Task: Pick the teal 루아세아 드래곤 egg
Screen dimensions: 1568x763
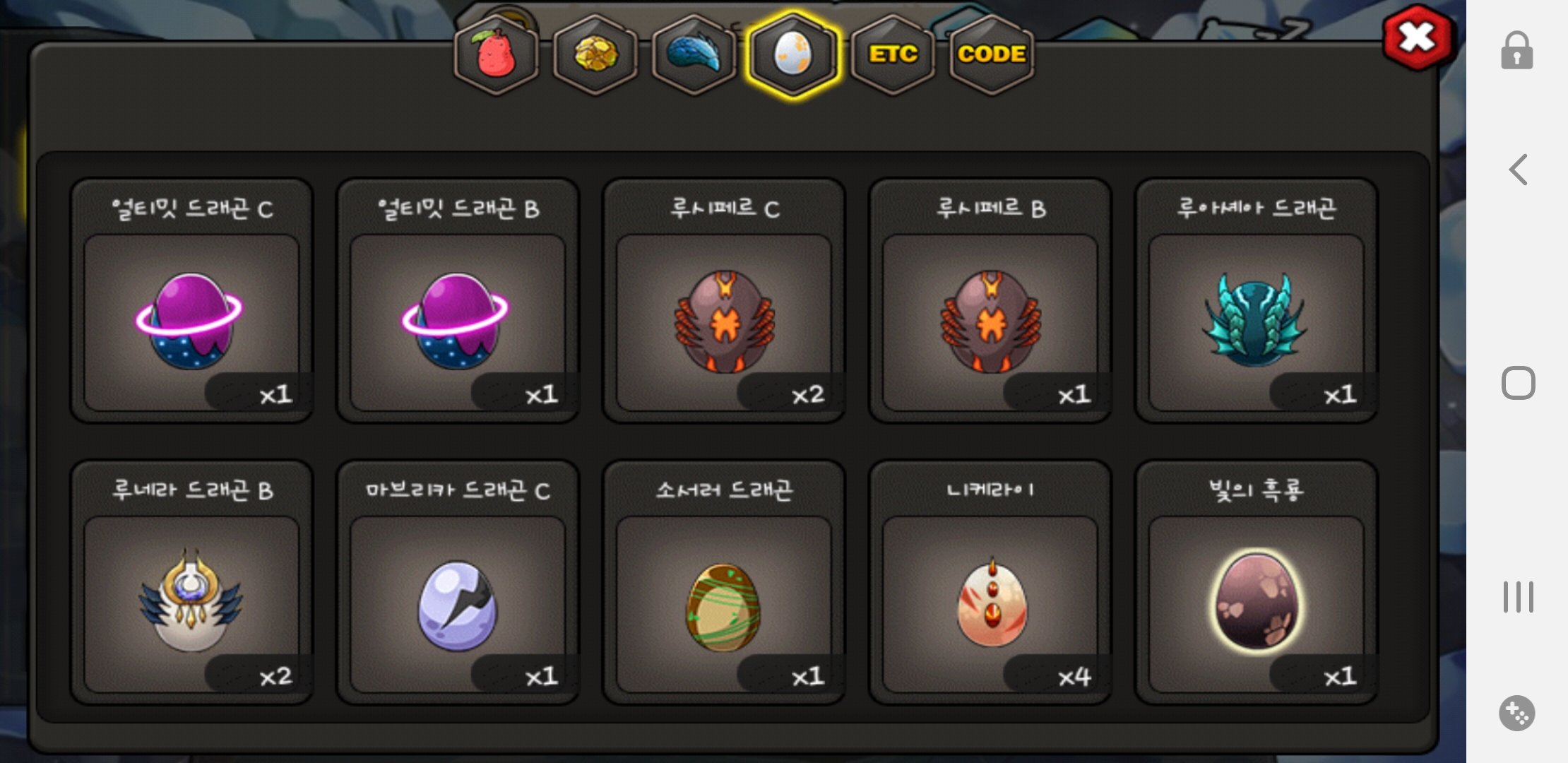Action: [1257, 300]
